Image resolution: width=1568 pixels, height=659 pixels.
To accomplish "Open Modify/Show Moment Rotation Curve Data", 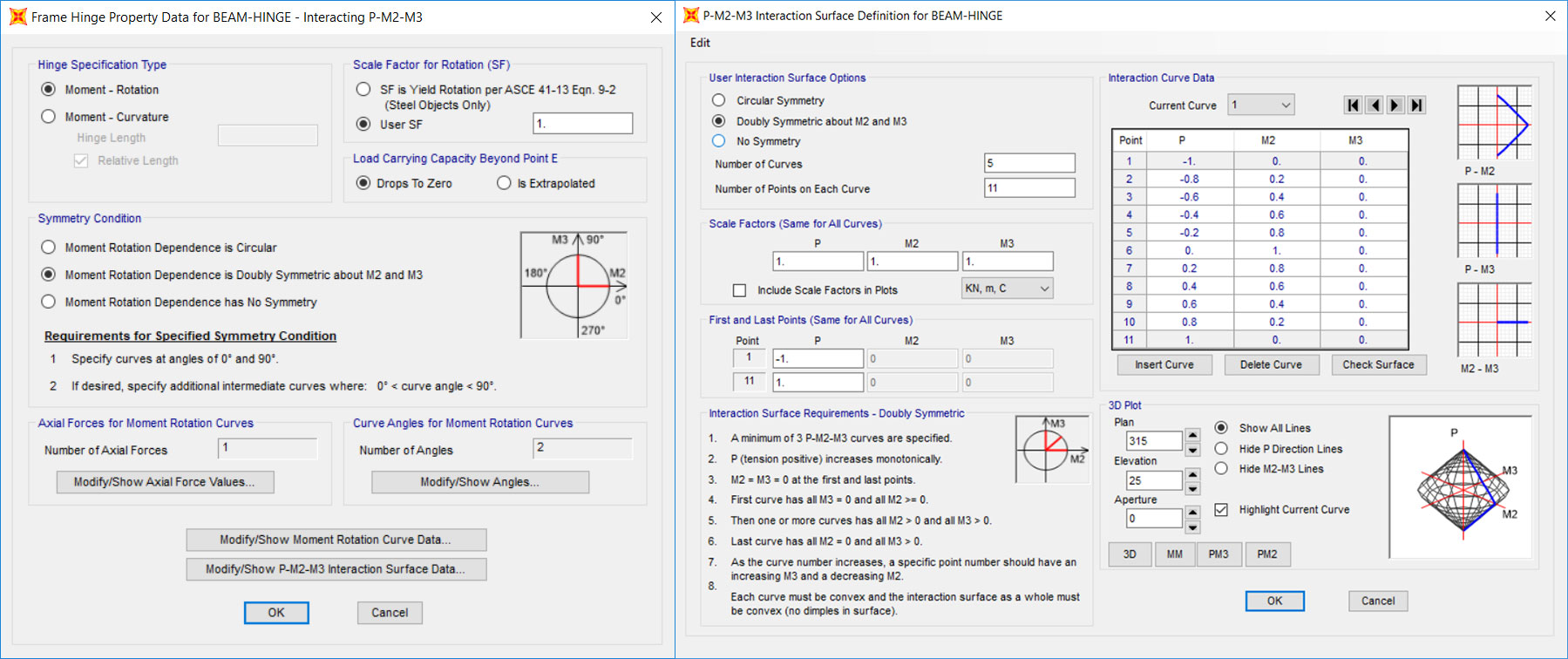I will point(336,540).
